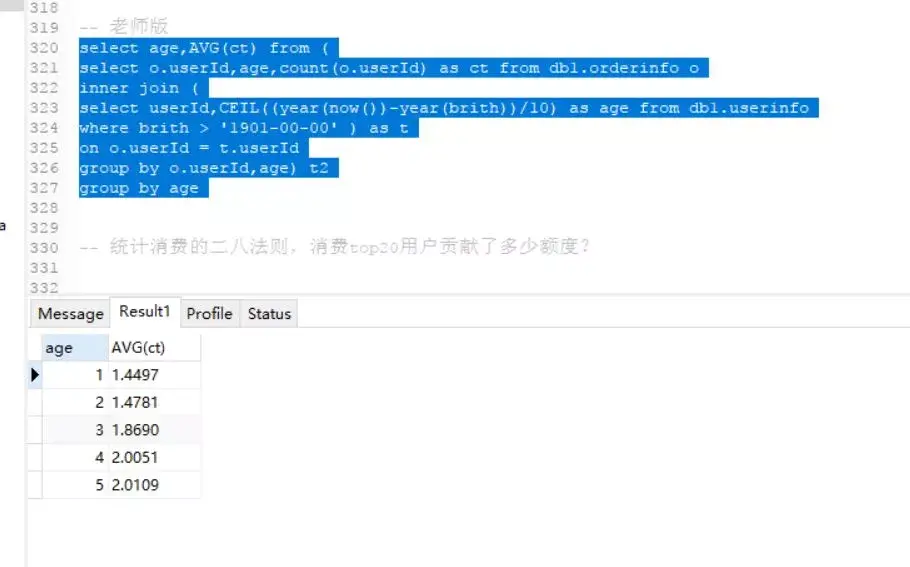This screenshot has width=910, height=567.
Task: Click the '-- 老师版' comment line
Action: click(124, 27)
